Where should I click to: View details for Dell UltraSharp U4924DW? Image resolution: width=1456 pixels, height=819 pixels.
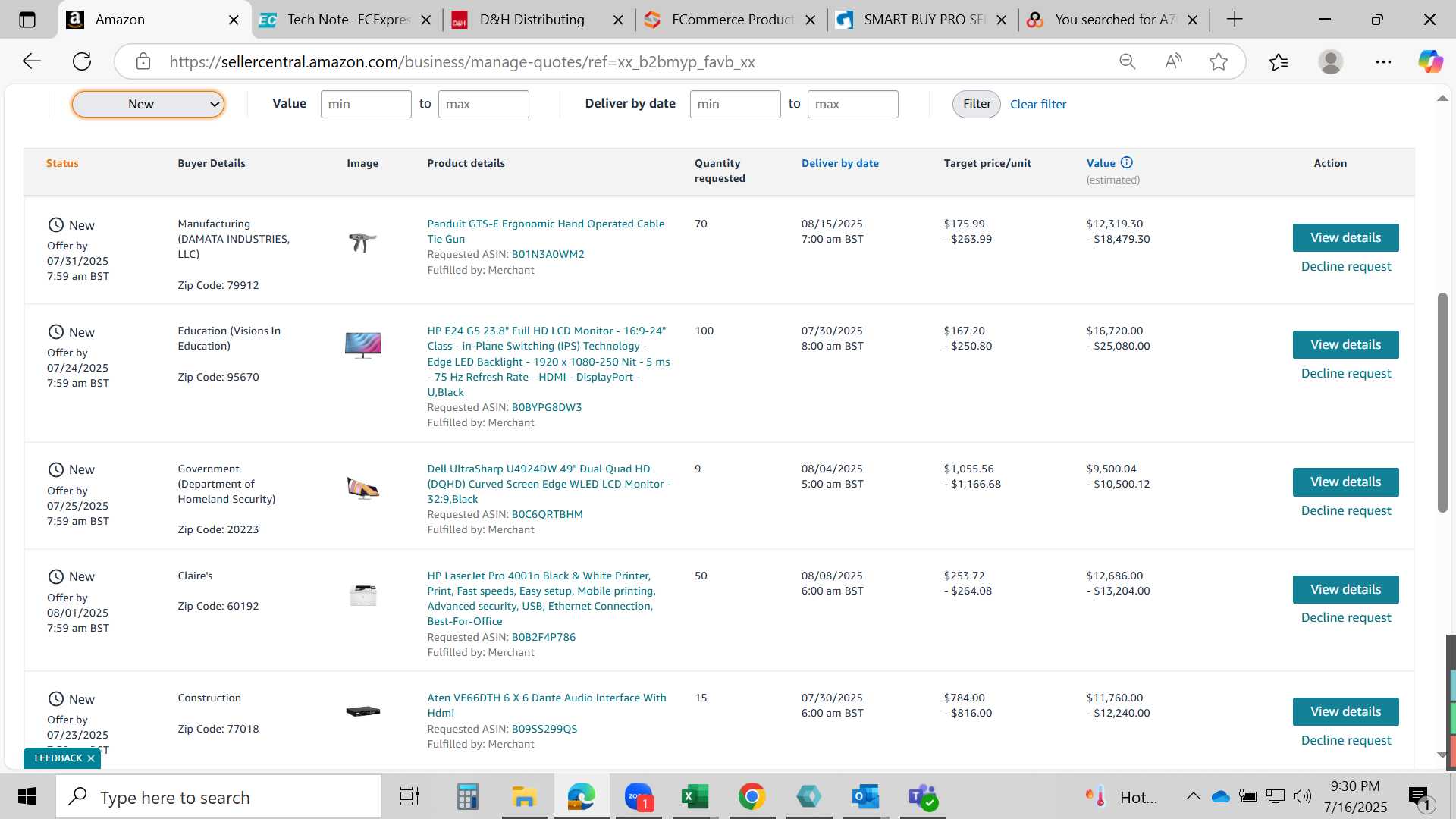pos(1345,482)
